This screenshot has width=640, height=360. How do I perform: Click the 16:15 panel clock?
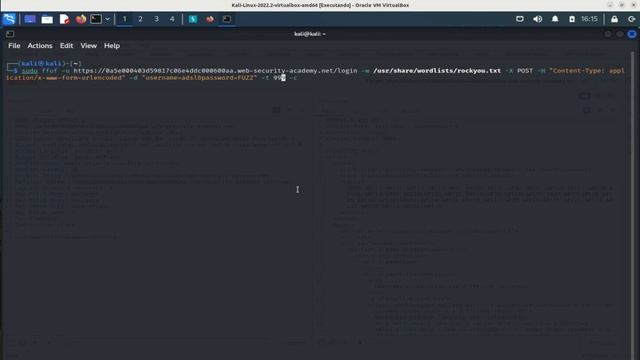tap(589, 19)
